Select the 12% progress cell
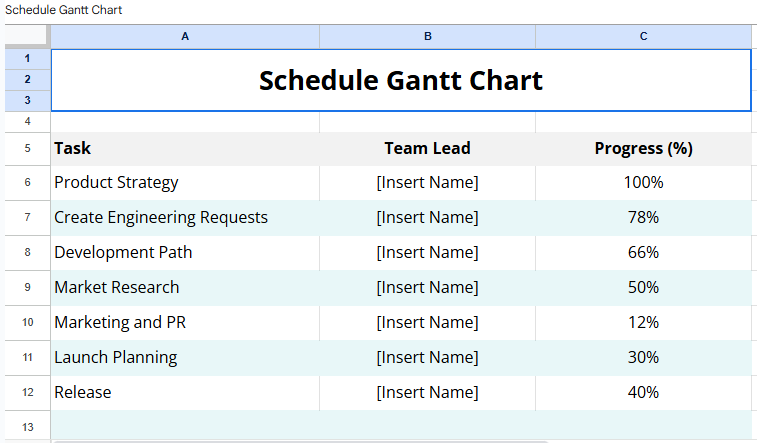757x443 pixels. coord(643,322)
